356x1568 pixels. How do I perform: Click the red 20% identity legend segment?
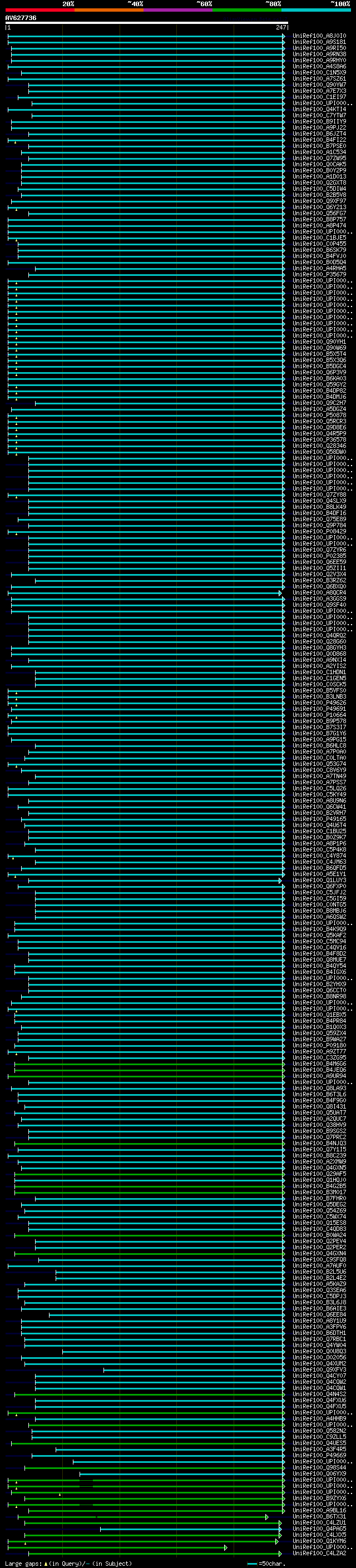click(40, 10)
